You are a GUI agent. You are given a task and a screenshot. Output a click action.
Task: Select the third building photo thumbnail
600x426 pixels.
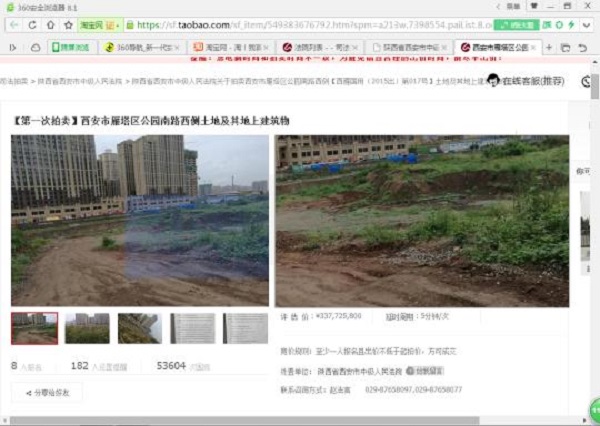click(139, 328)
